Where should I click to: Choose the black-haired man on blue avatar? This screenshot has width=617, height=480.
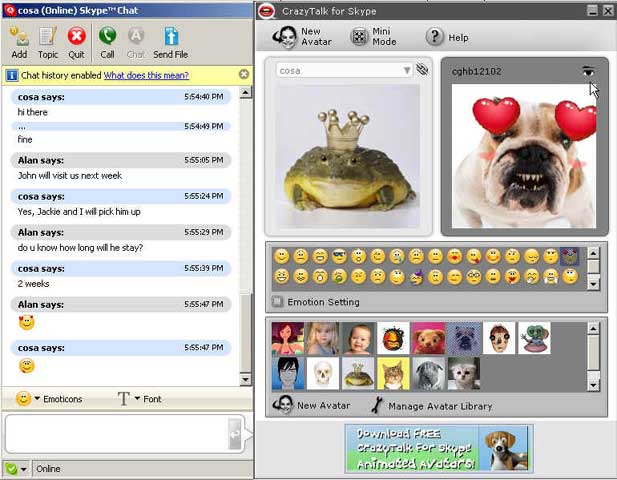288,373
